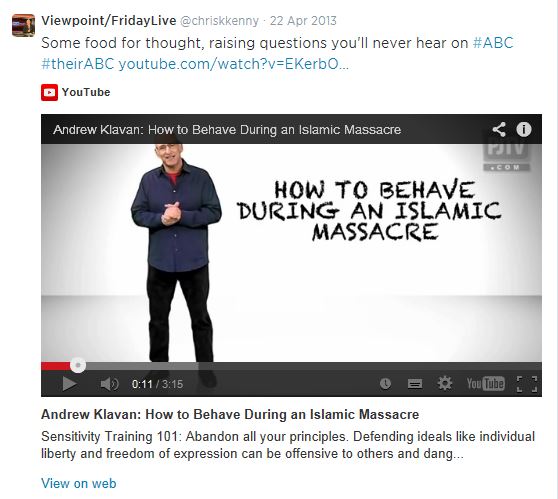Click the bold Andrew Klavan video title
The height and width of the screenshot is (499, 558).
point(230,414)
